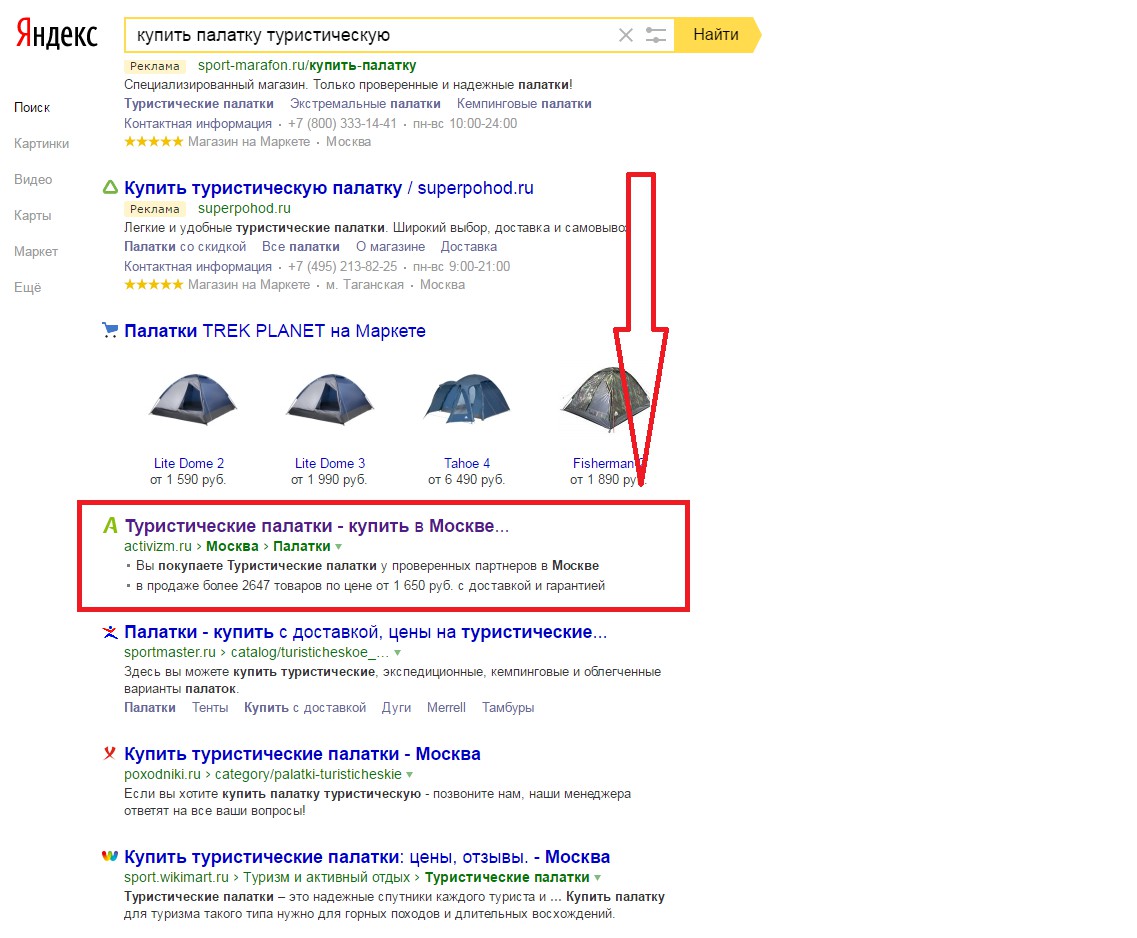Open Палатки со скидкой sitelink

[x=185, y=246]
